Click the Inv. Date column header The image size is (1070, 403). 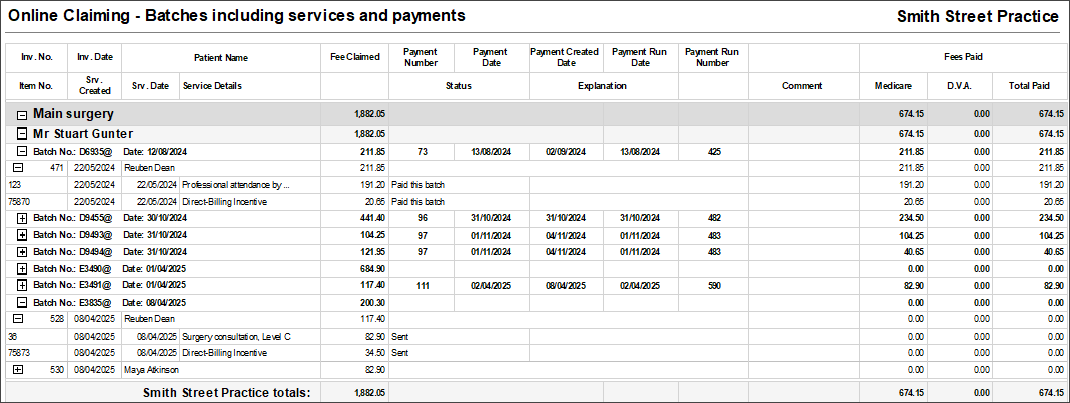click(x=95, y=57)
